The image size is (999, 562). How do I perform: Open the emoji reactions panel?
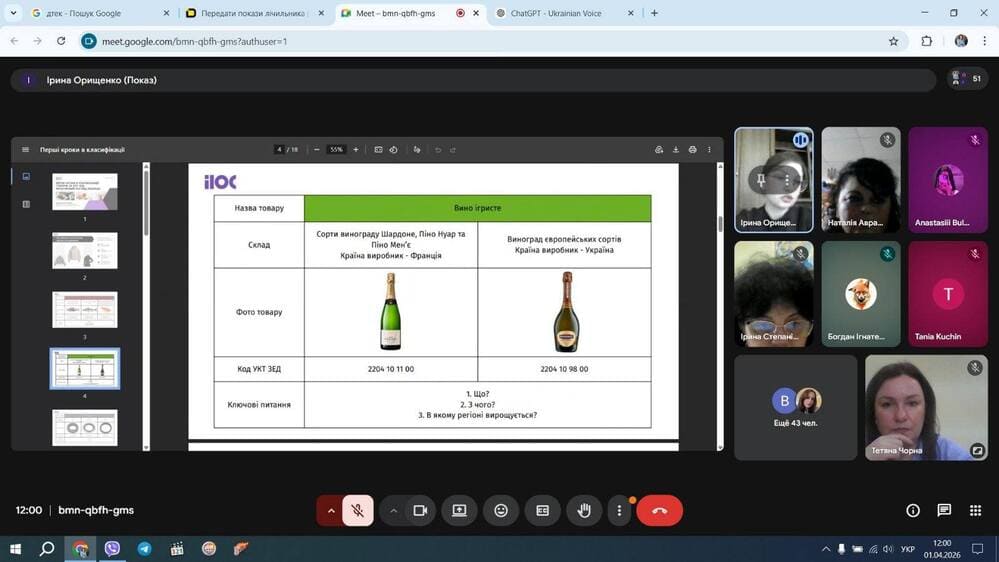pos(501,511)
